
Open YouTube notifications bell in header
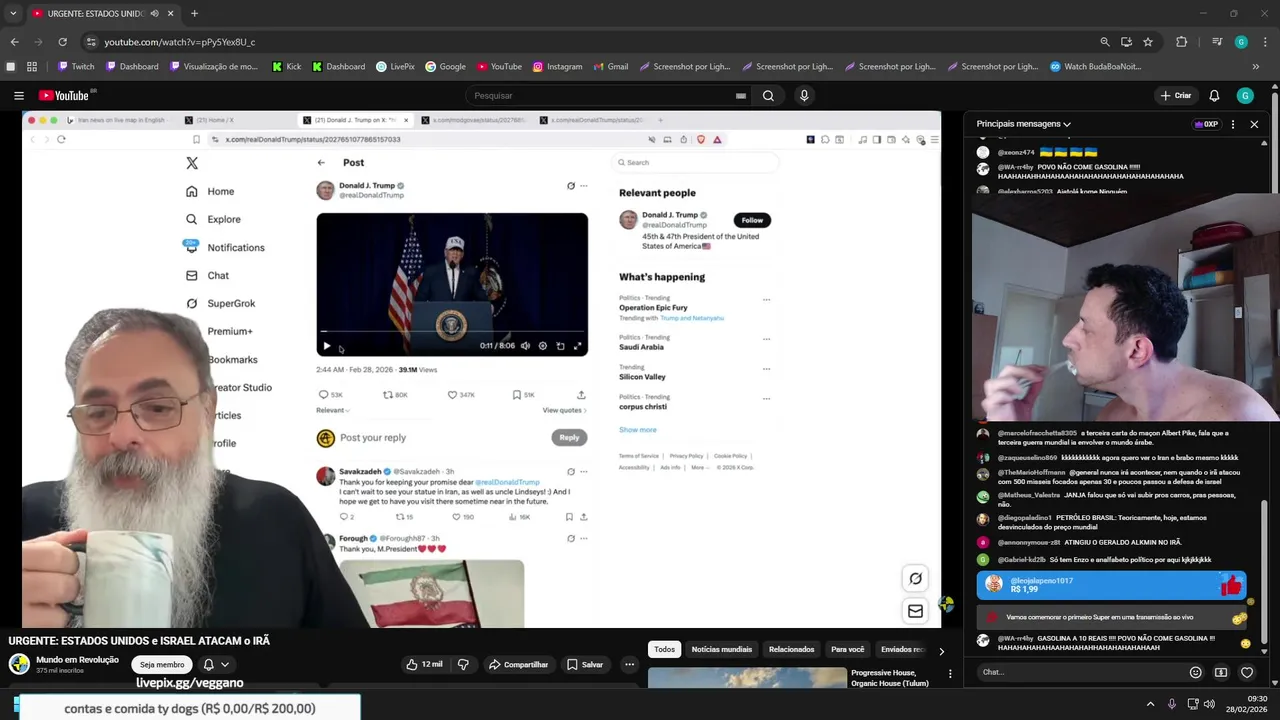pyautogui.click(x=1214, y=96)
